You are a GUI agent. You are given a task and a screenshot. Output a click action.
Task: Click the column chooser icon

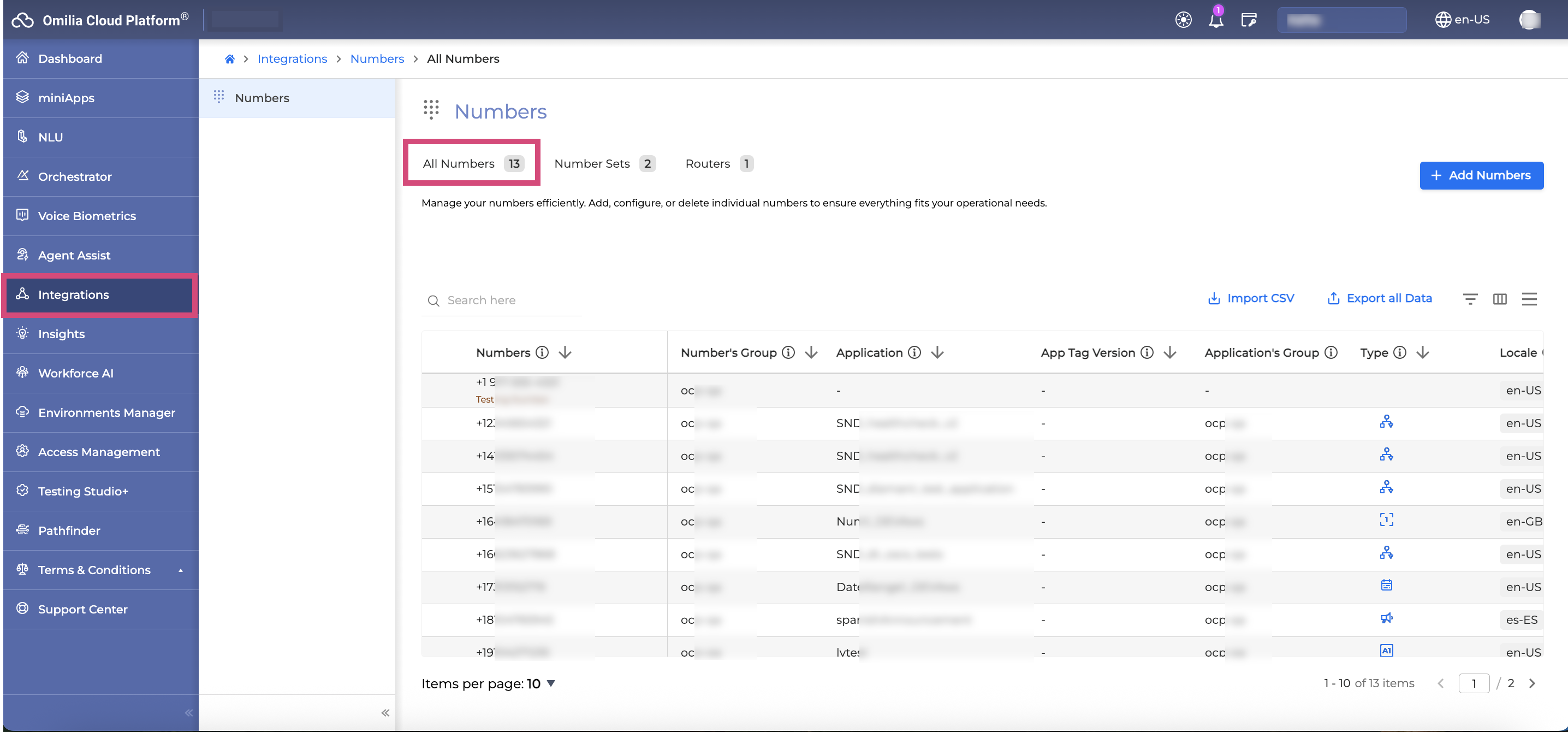pyautogui.click(x=1500, y=298)
